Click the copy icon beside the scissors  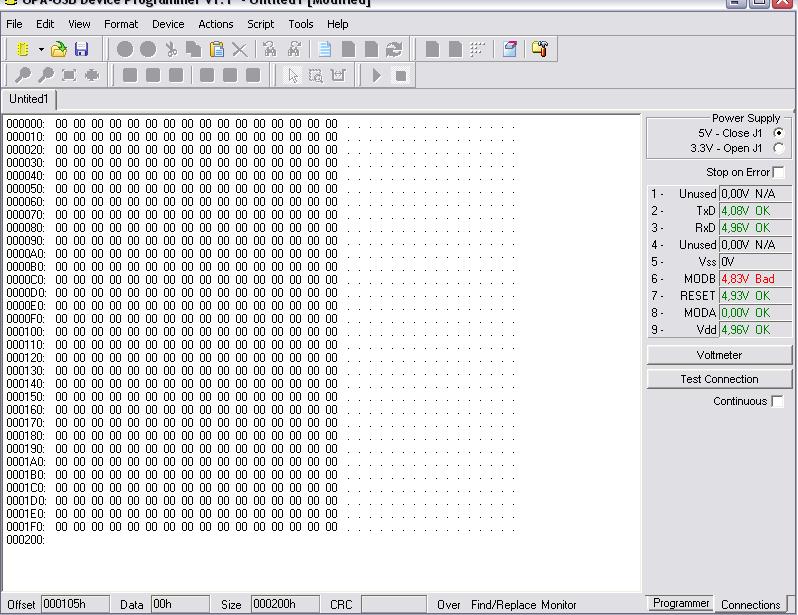tap(193, 49)
